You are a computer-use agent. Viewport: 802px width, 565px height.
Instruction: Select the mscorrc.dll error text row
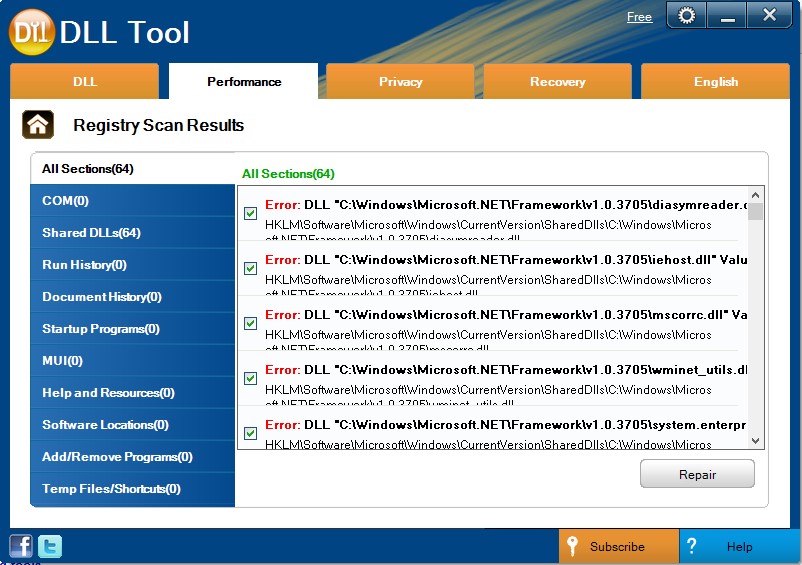pyautogui.click(x=505, y=315)
